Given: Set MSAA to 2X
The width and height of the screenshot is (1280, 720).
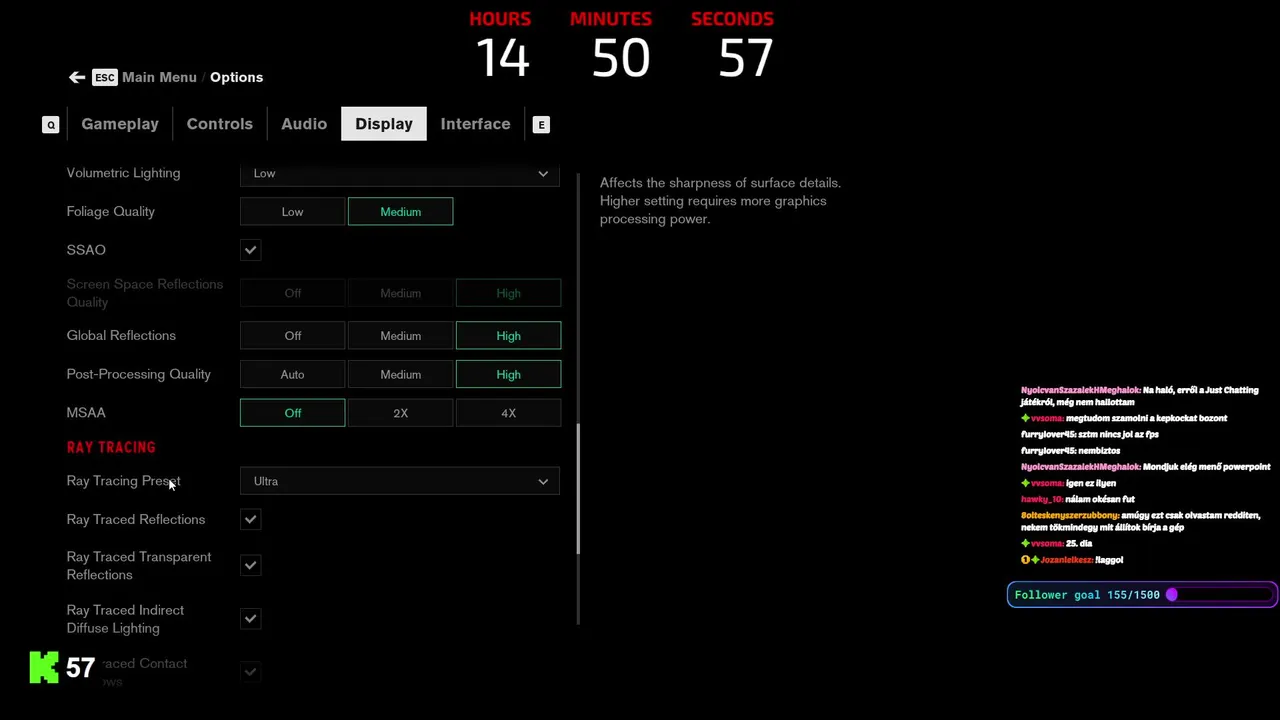Looking at the screenshot, I should click(400, 413).
